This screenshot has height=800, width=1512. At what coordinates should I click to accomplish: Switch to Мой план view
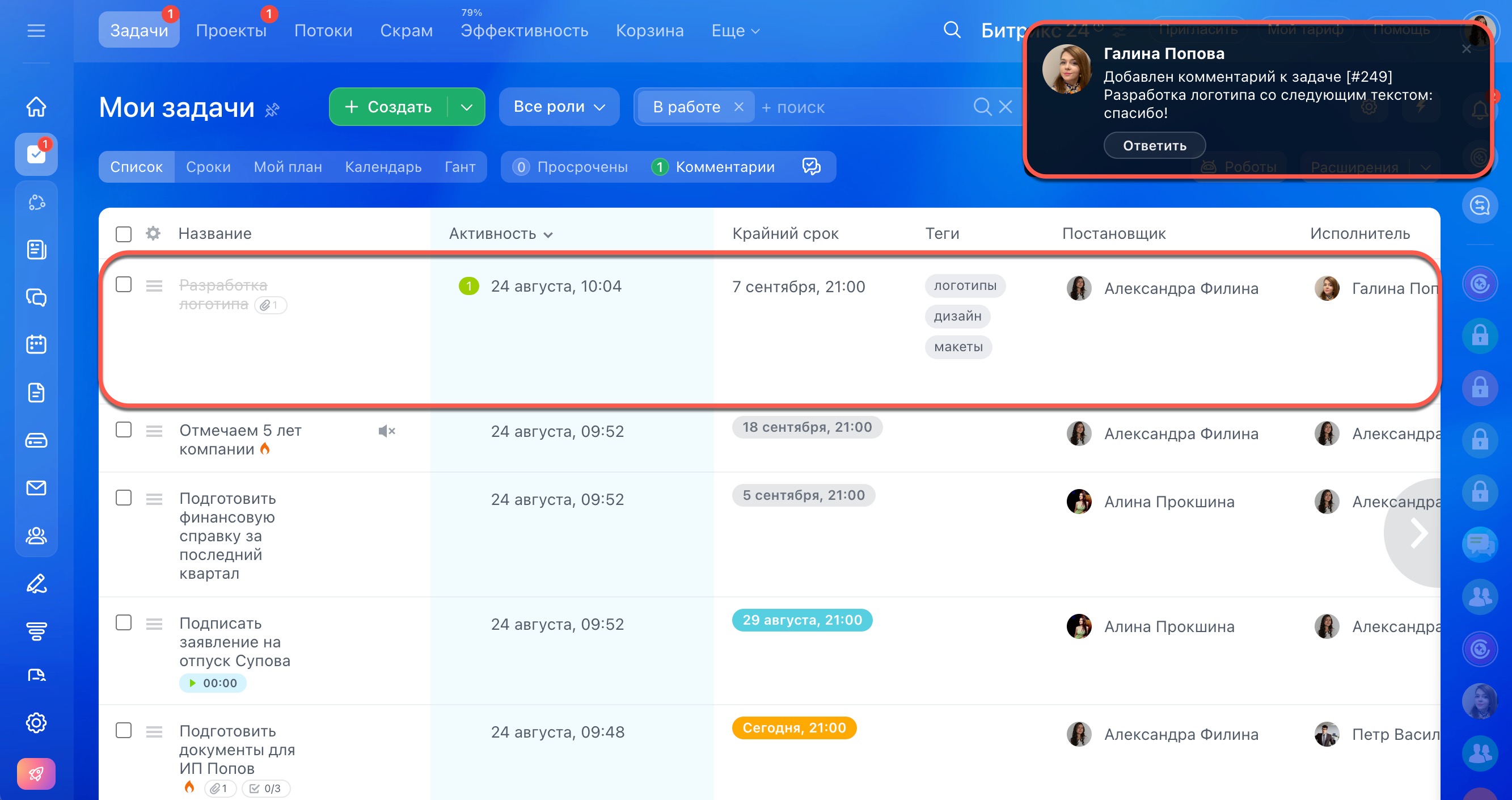pos(288,167)
